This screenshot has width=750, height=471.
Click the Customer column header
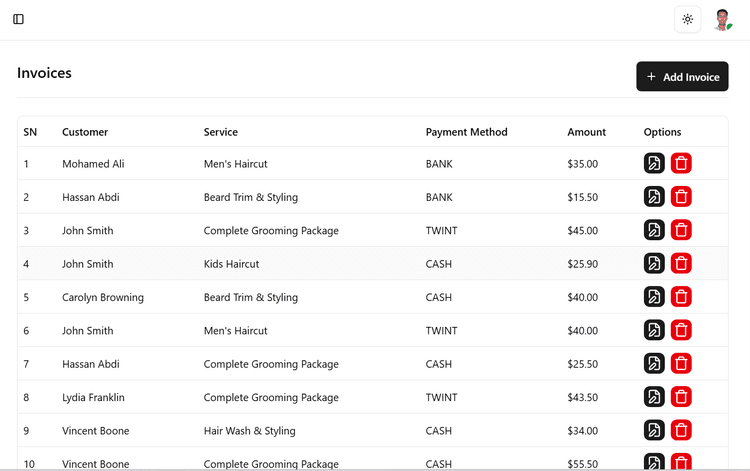click(x=85, y=132)
